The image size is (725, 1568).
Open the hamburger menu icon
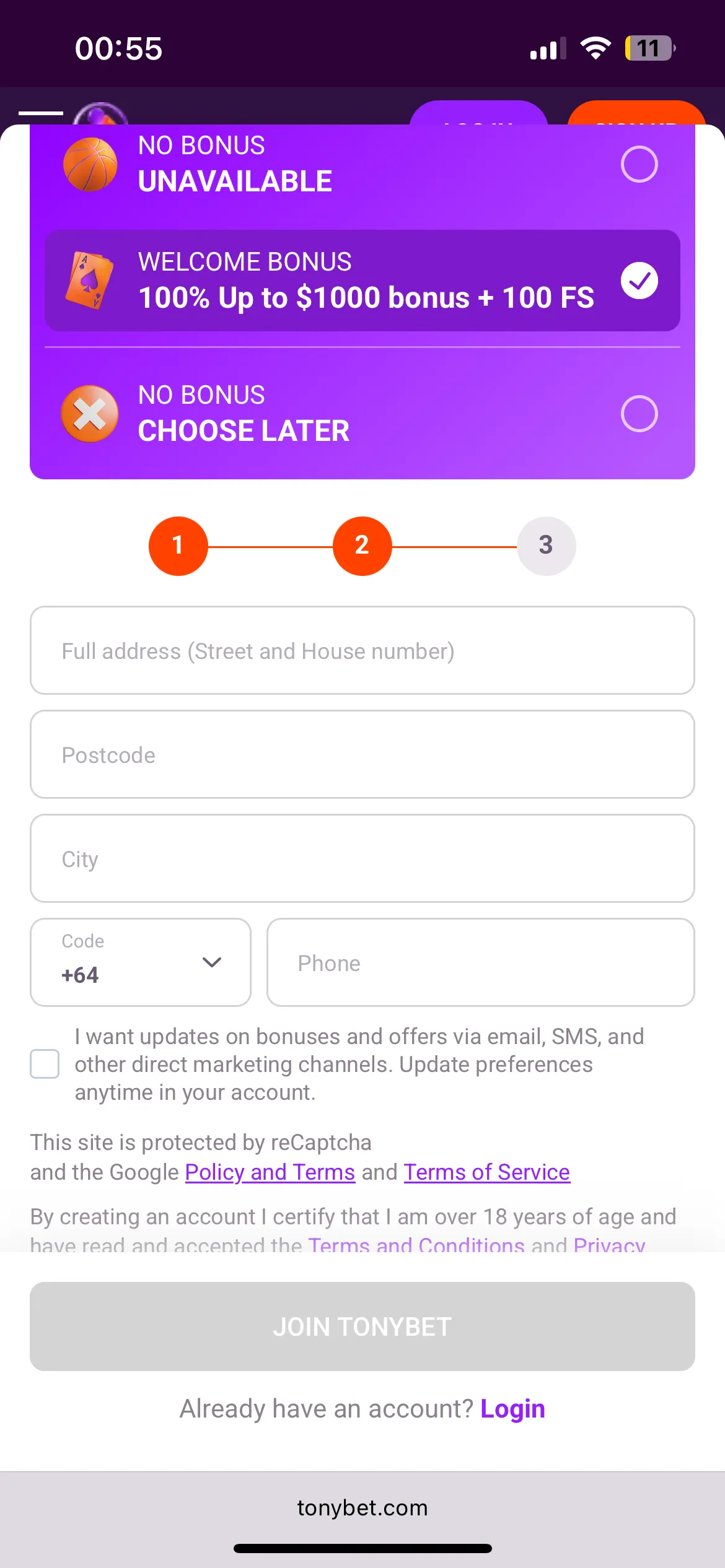pos(41,113)
